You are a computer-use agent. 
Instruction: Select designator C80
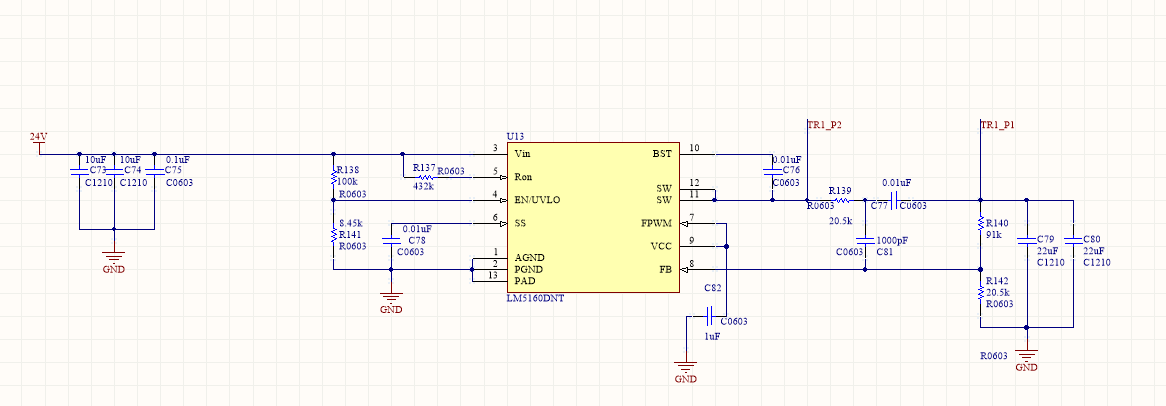[1092, 240]
